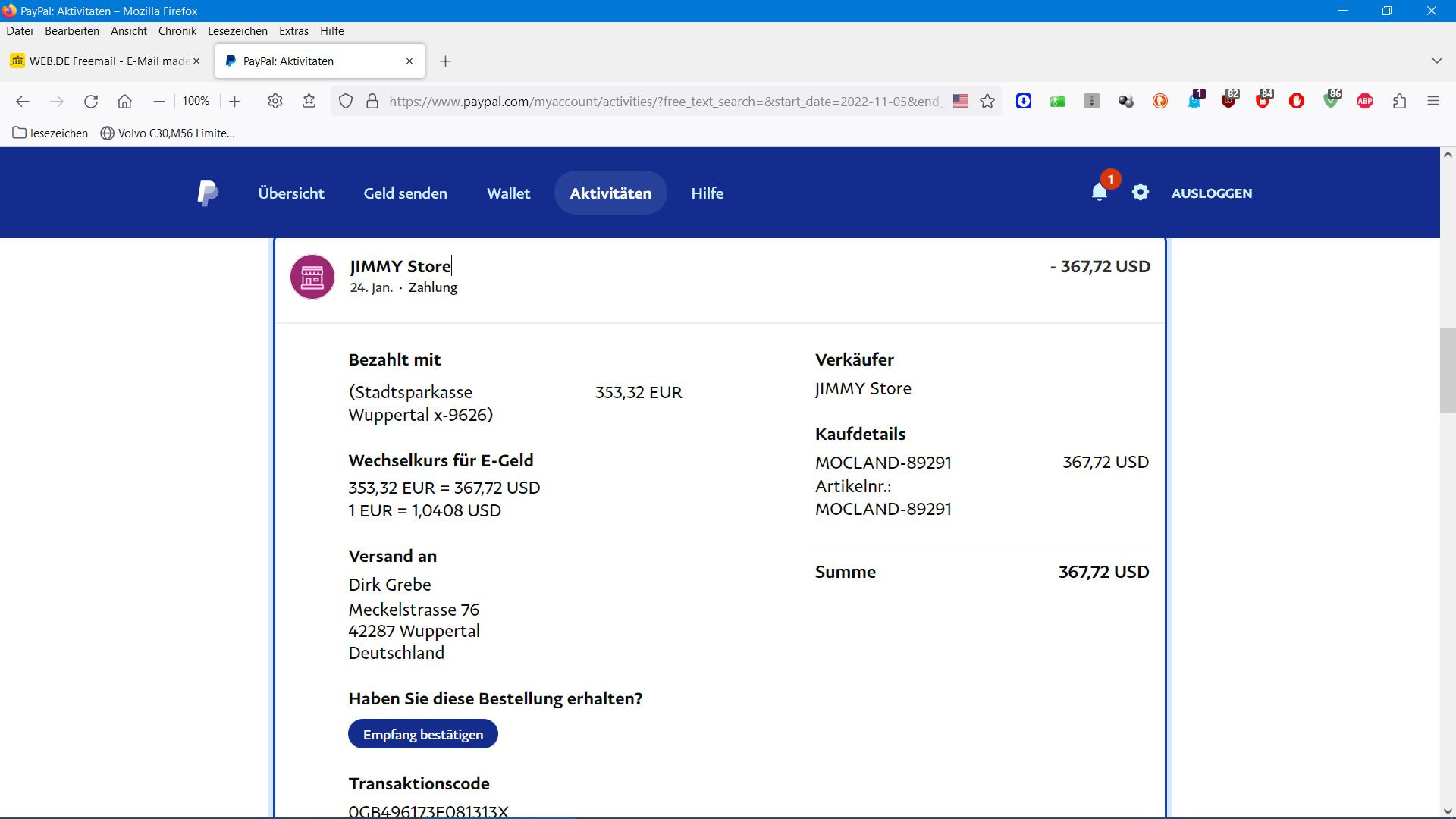Go to PayPal home via the logo
Viewport: 1456px width, 819px height.
click(208, 193)
